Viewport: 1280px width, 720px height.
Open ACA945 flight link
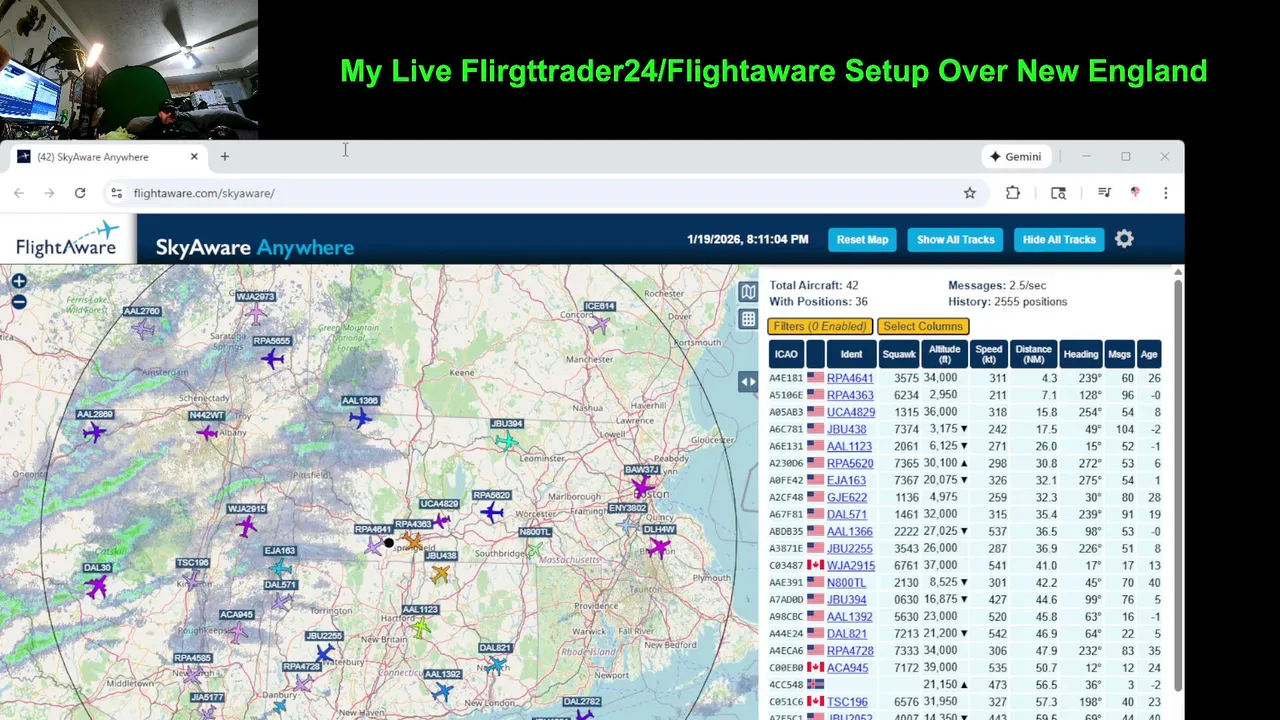coord(848,667)
